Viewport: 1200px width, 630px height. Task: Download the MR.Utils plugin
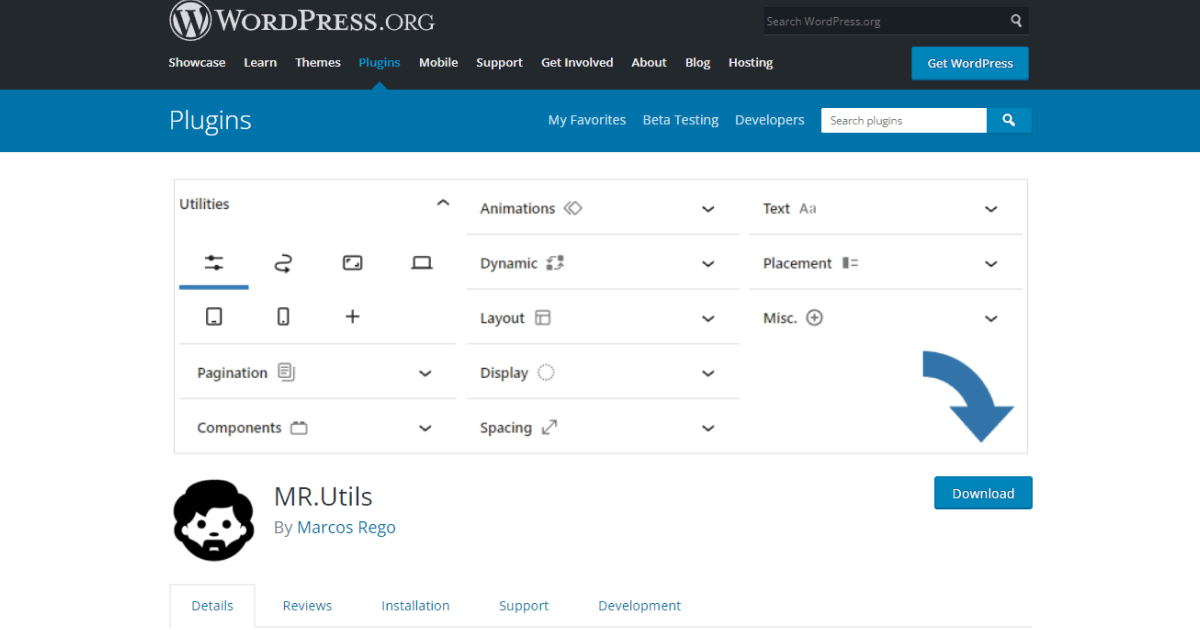point(983,493)
